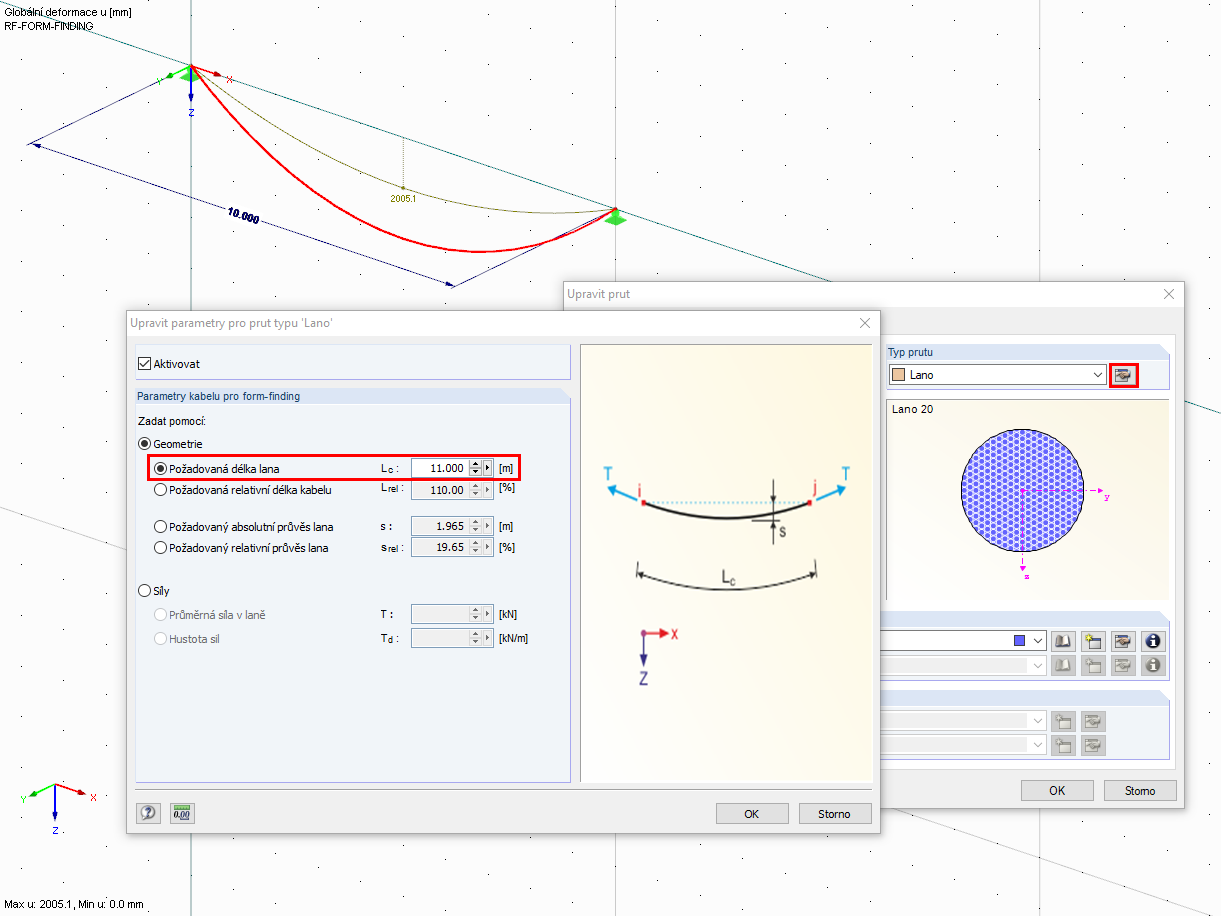The height and width of the screenshot is (916, 1221).
Task: Close the 'Upravit parametry pro prut typu Lano' dialog
Action: coord(865,323)
